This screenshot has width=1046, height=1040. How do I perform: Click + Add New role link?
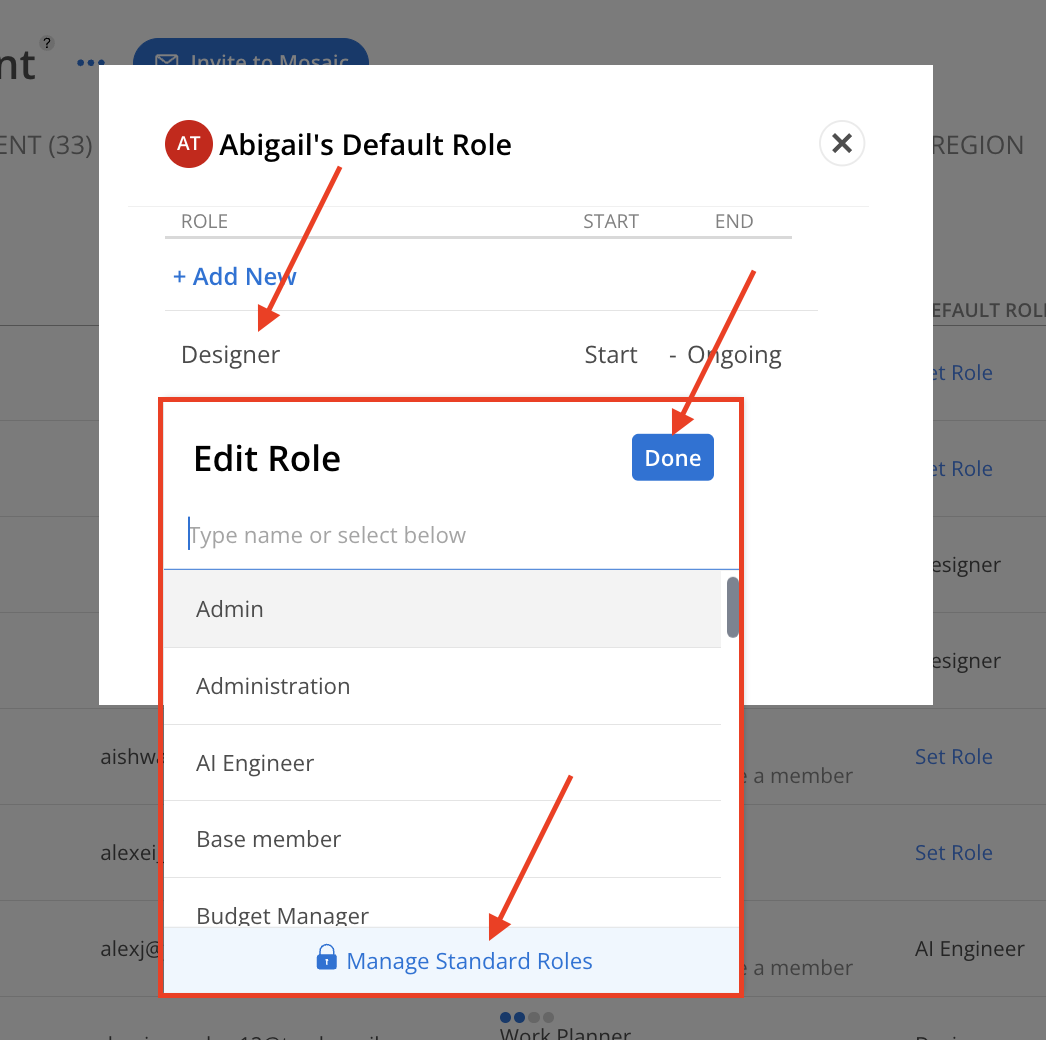tap(235, 276)
